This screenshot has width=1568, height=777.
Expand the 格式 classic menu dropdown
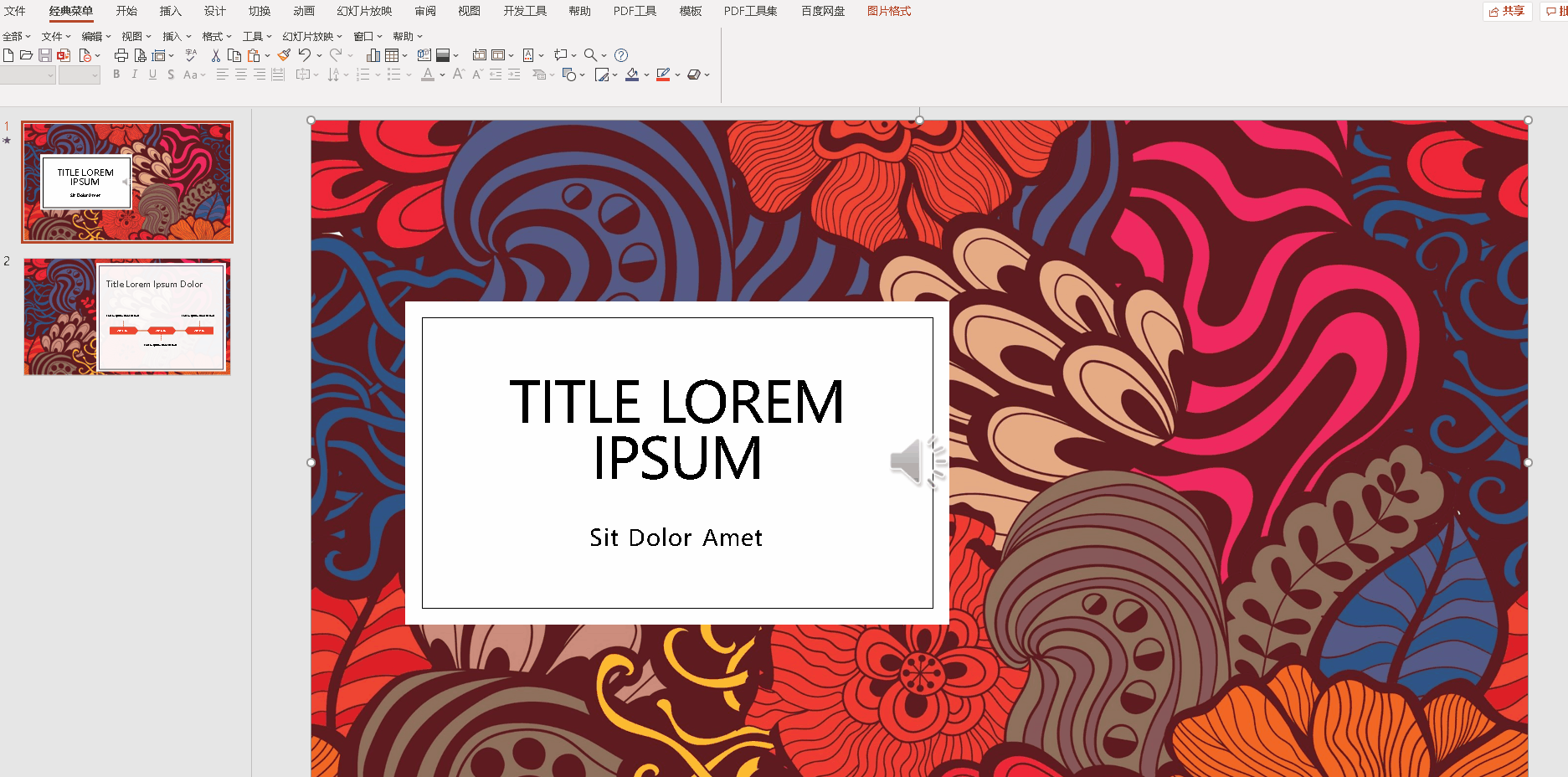pyautogui.click(x=217, y=37)
